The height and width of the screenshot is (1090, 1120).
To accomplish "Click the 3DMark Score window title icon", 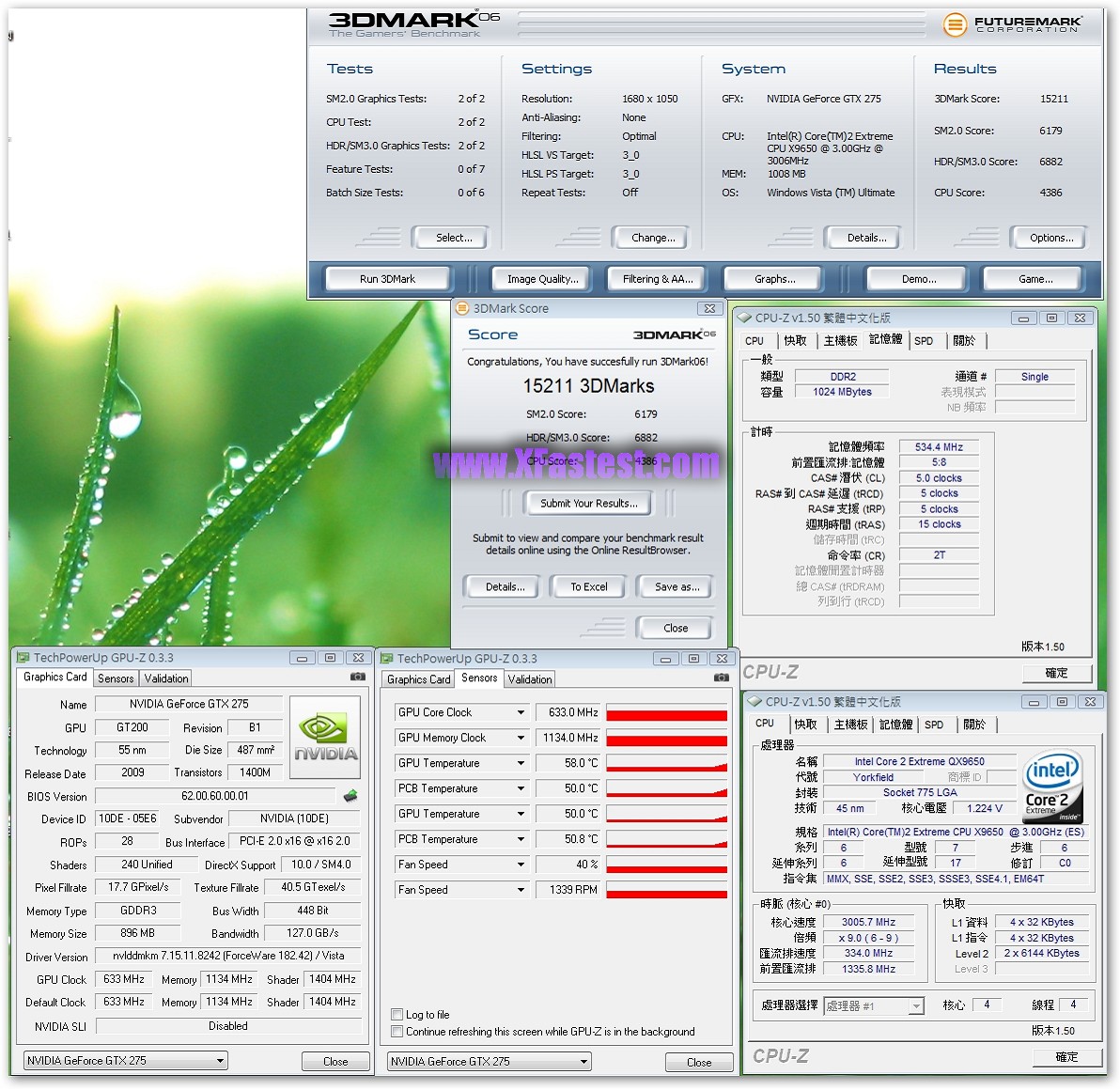I will click(462, 308).
